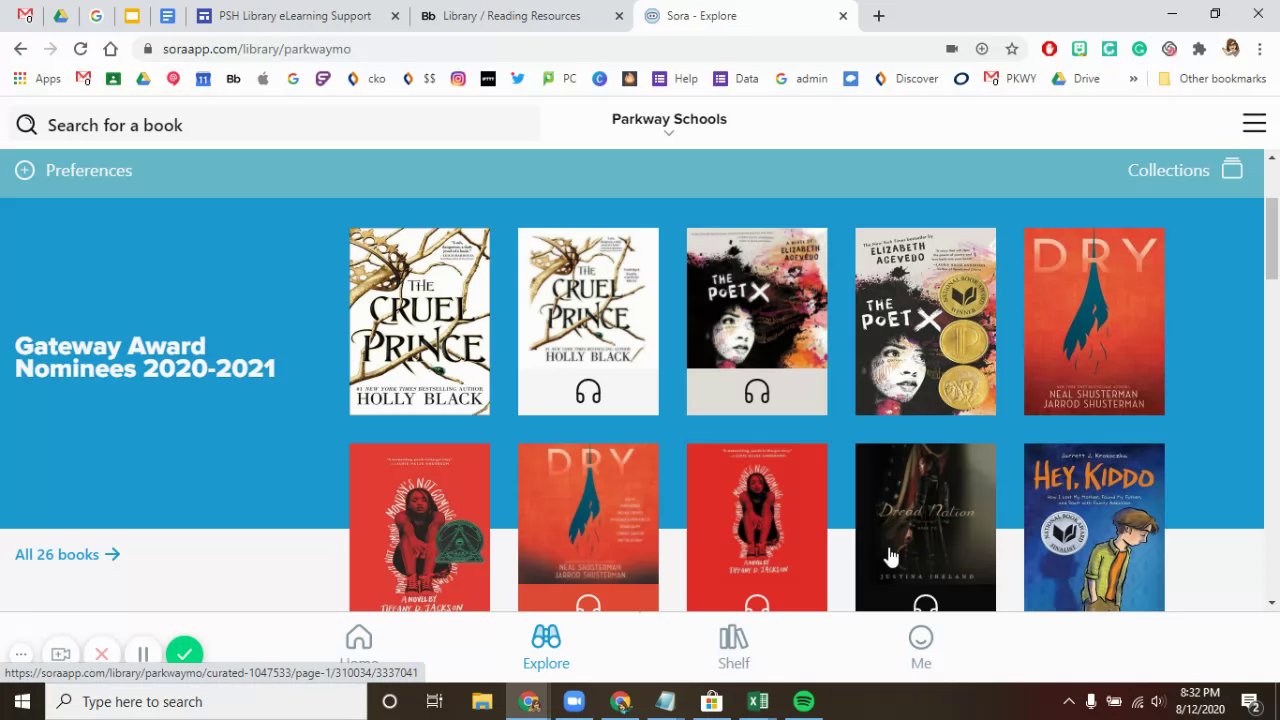Bookmark this page with star icon

1012,48
